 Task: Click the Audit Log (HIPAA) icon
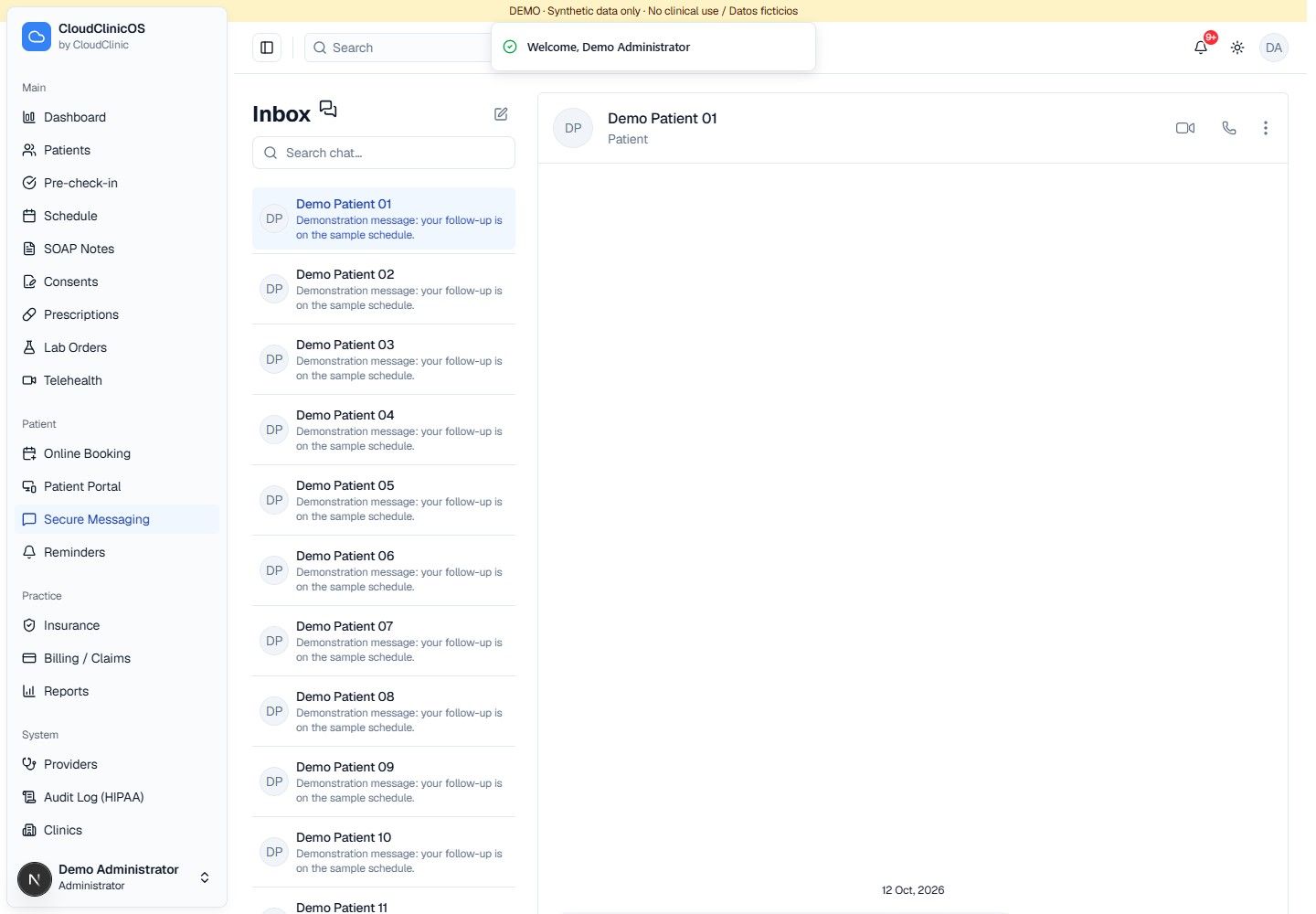29,797
